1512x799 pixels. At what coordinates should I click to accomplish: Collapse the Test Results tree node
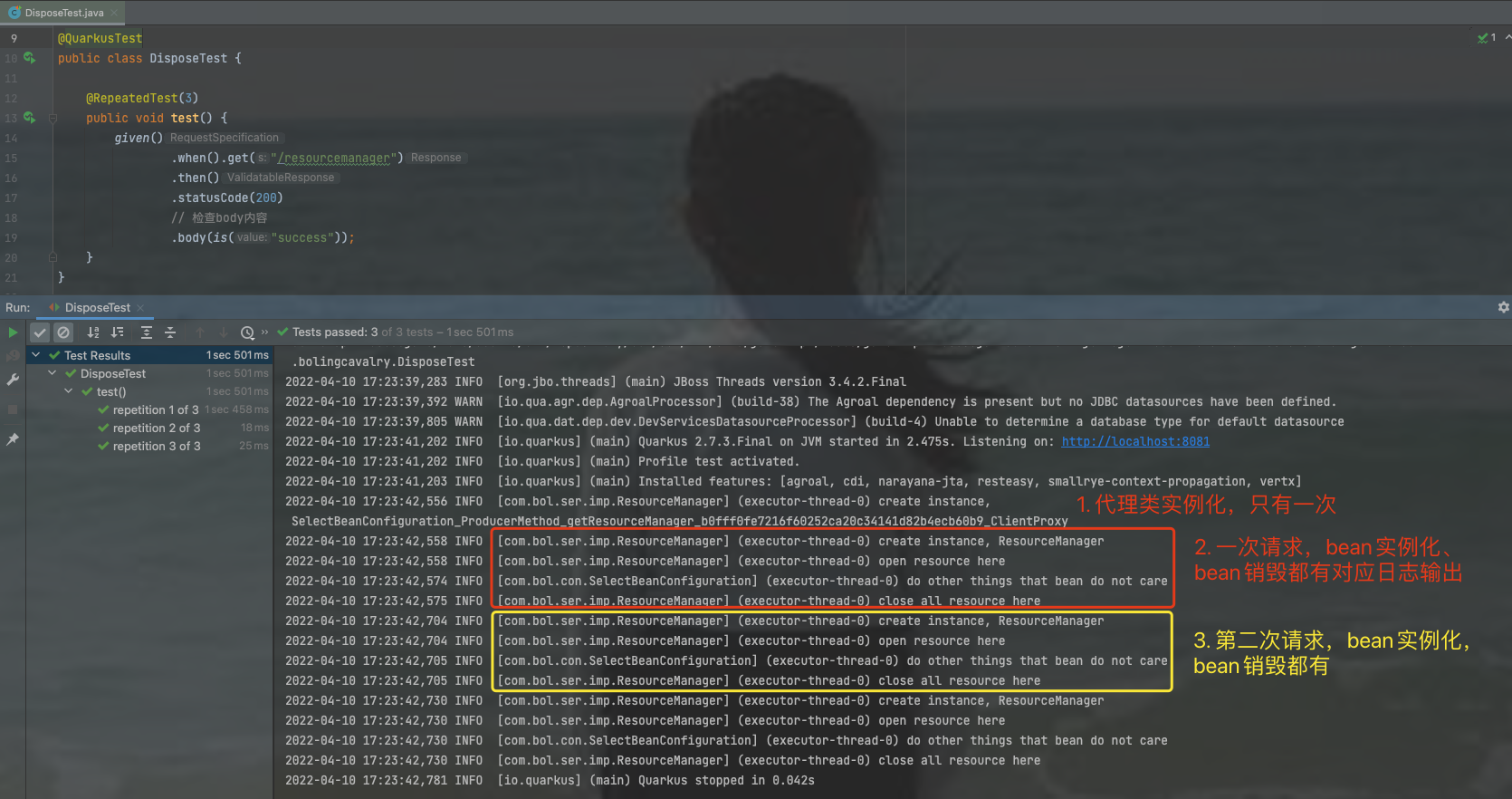[x=36, y=355]
